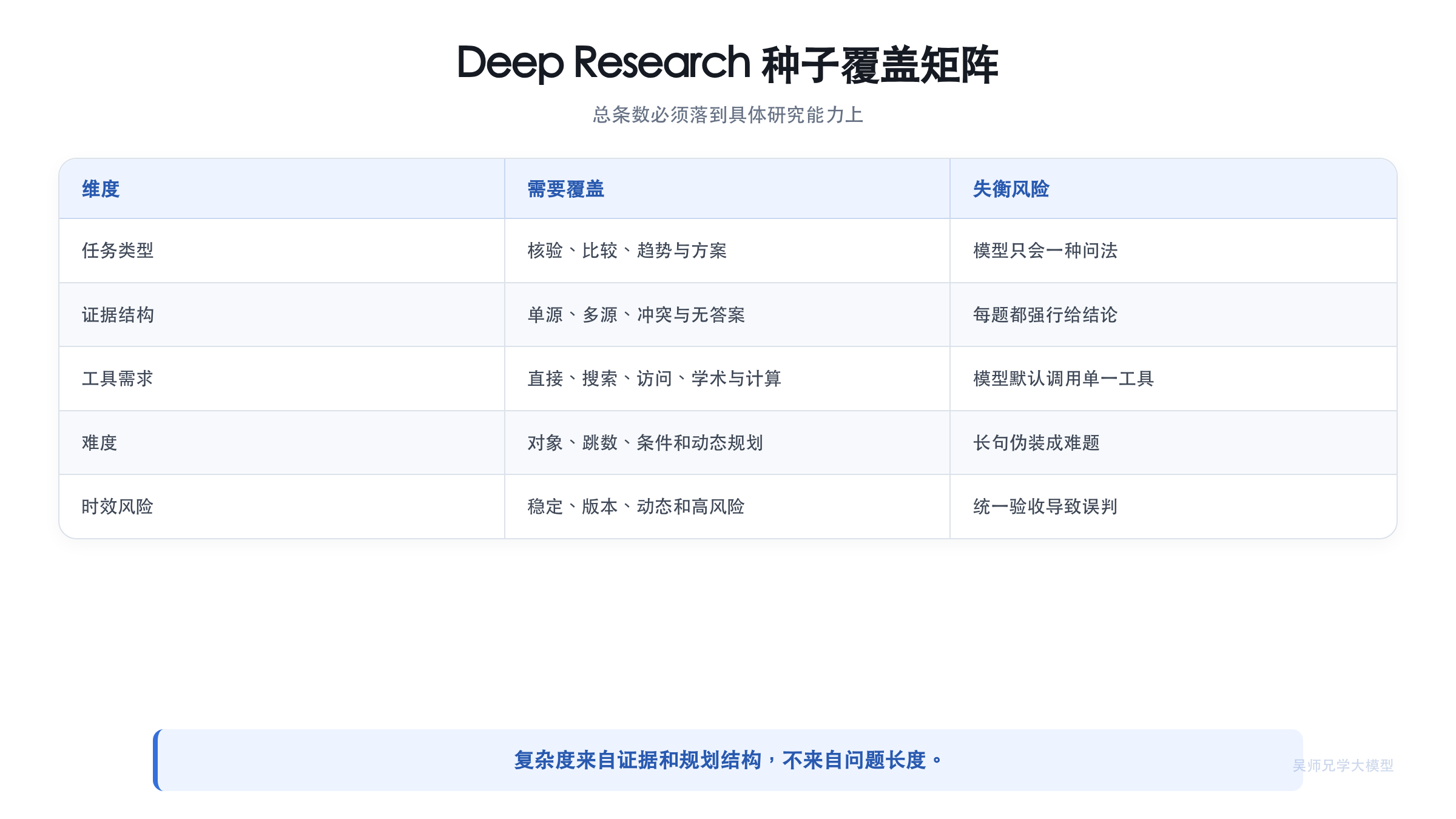Select the cell "长句伪装成难题"

pos(1173,443)
